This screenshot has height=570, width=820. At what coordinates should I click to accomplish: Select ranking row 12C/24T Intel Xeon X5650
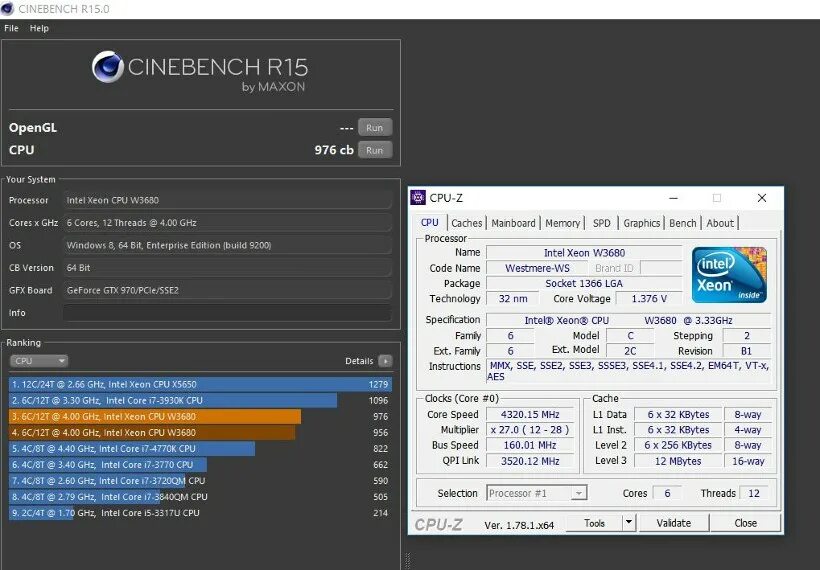pos(200,384)
